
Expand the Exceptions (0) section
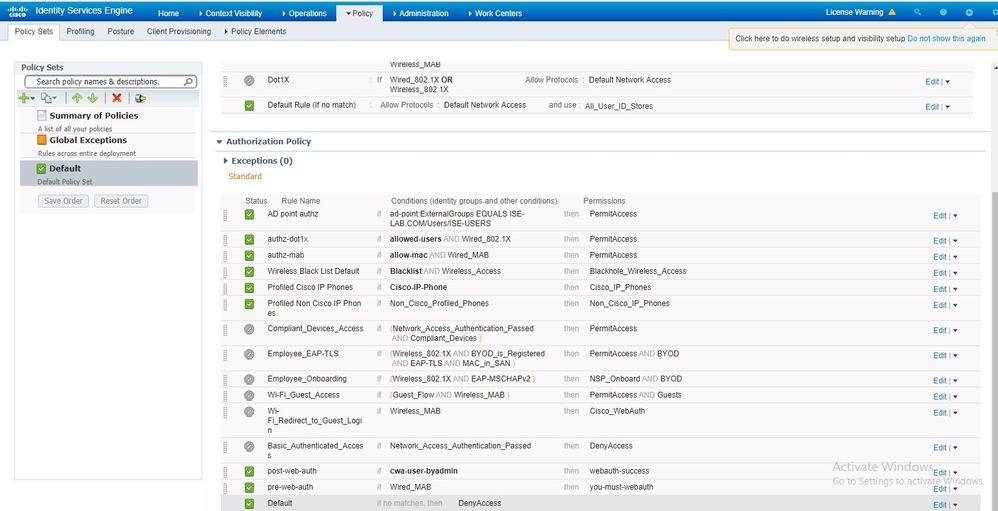point(226,161)
